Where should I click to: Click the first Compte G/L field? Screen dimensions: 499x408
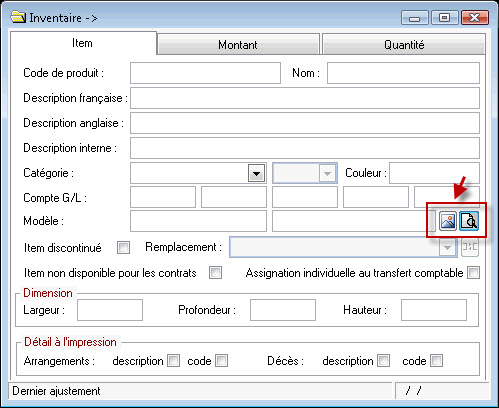tap(163, 197)
